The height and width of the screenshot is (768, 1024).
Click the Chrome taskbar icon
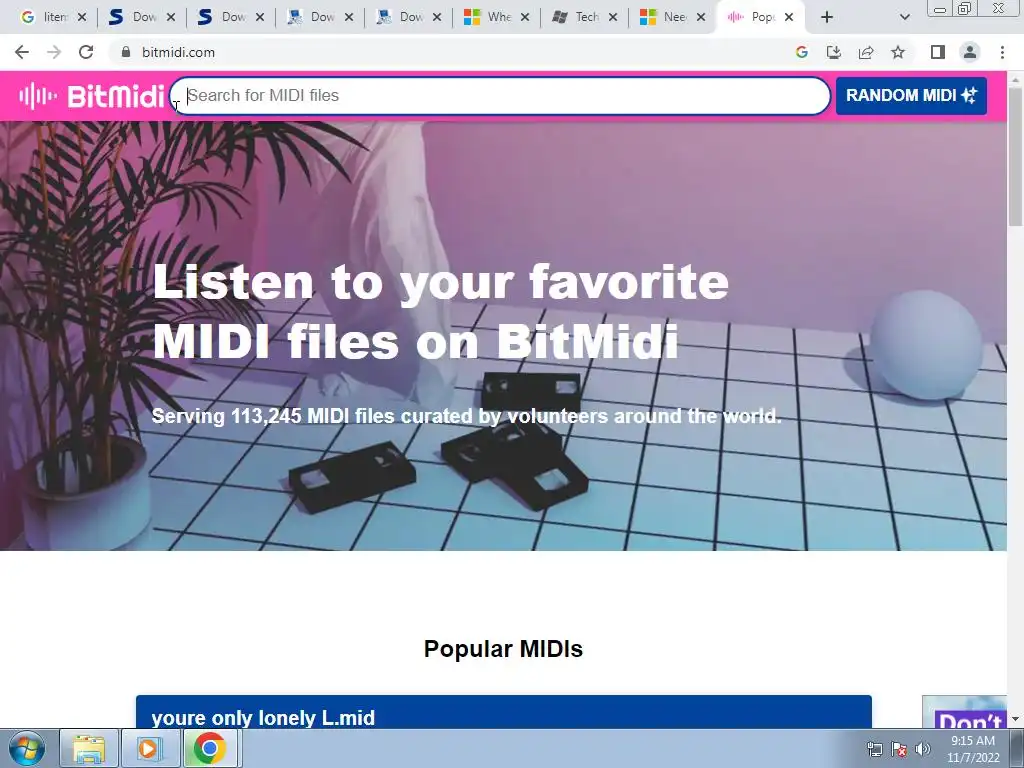click(x=210, y=748)
